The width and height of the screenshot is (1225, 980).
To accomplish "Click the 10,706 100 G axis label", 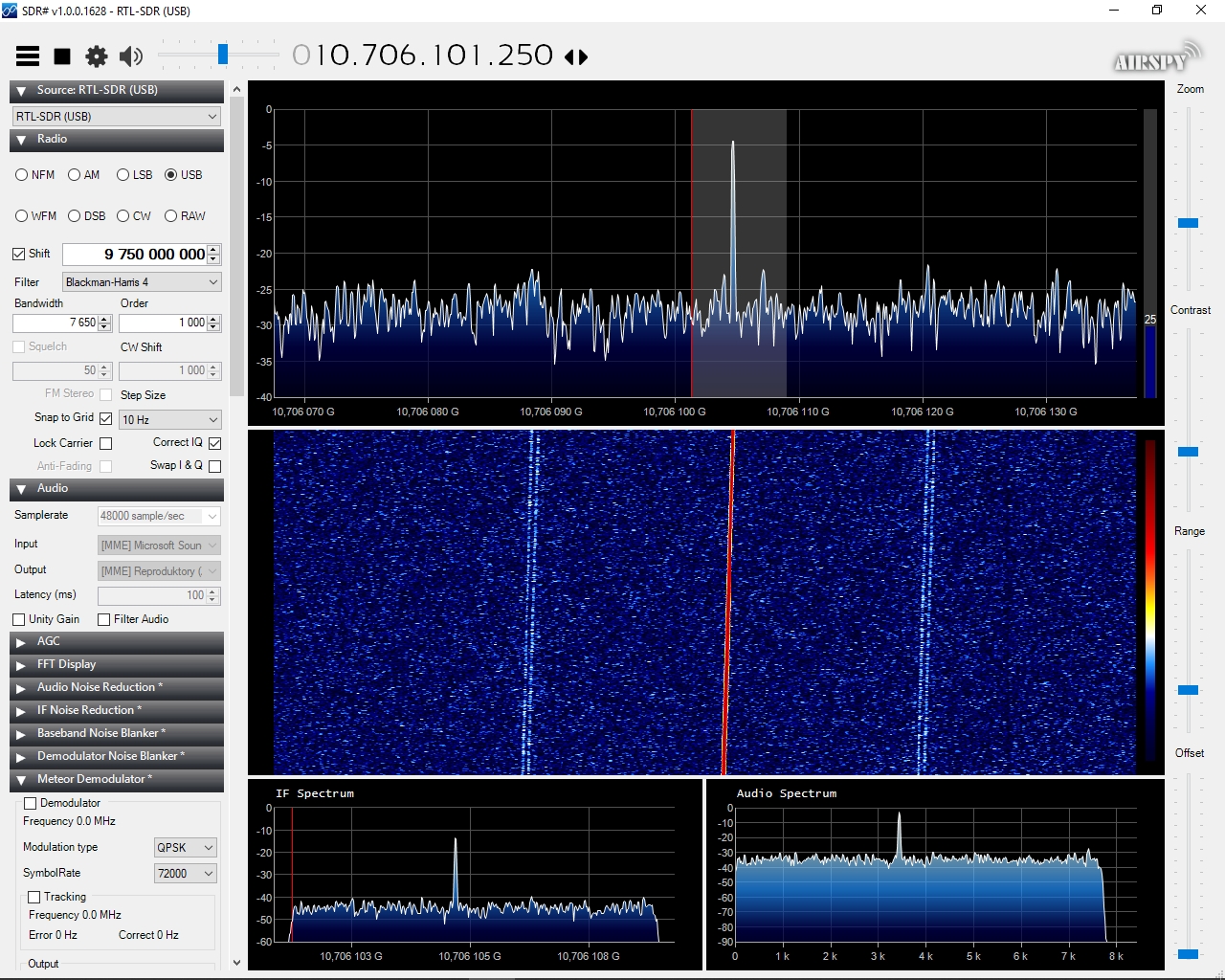I will tap(675, 412).
